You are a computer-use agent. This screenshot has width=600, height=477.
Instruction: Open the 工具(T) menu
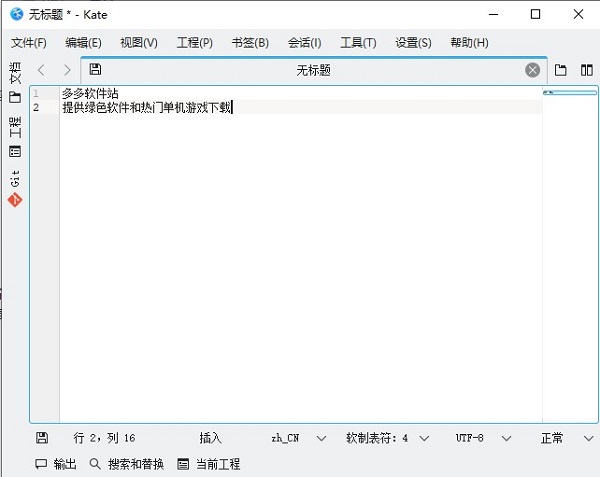click(x=358, y=42)
